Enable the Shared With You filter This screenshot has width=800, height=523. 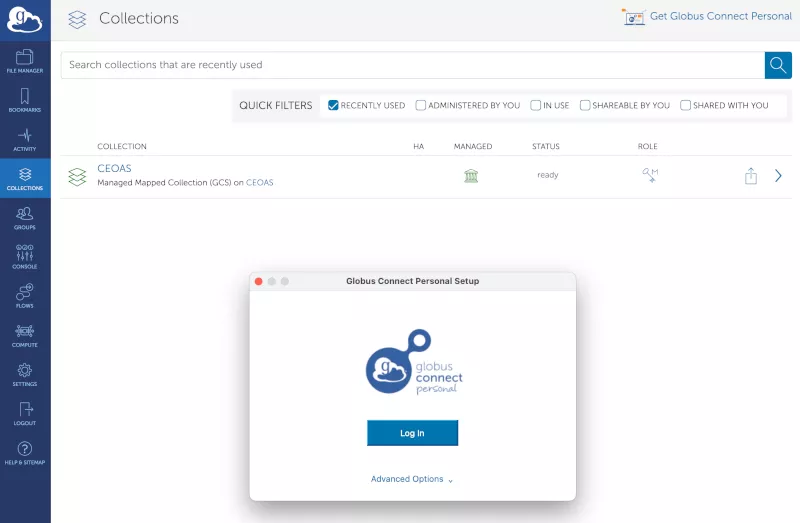click(685, 105)
